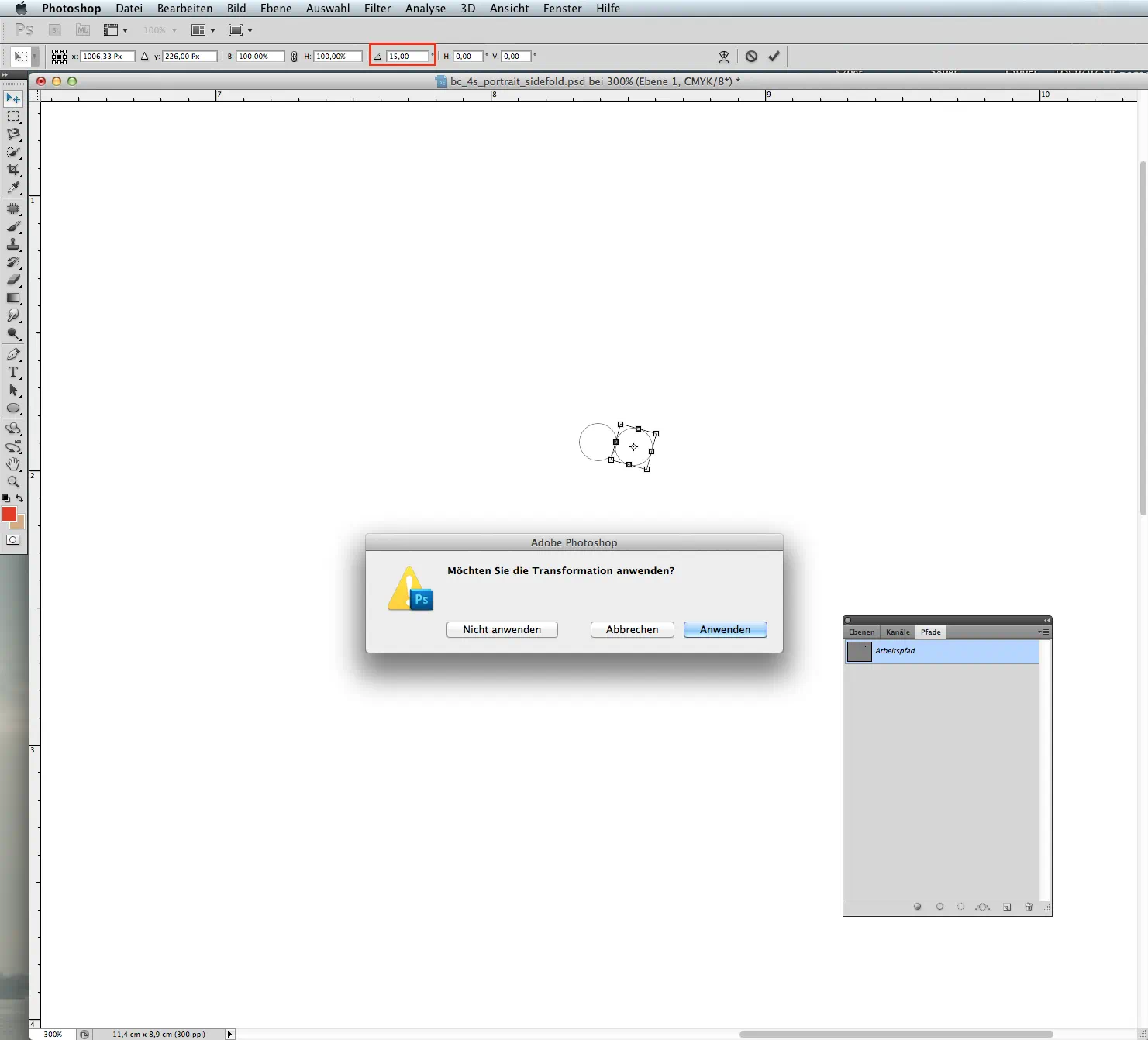Select the Eyedropper tool
Viewport: 1148px width, 1040px height.
pyautogui.click(x=13, y=188)
